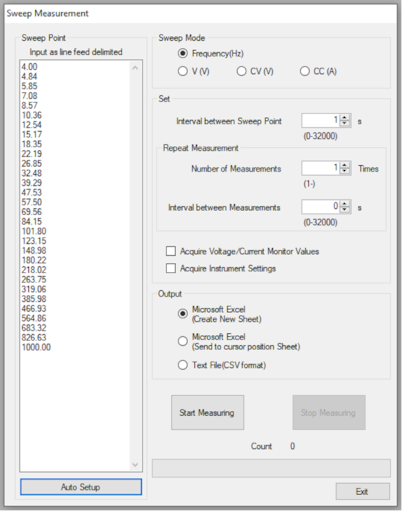Click the 5.85 sweep point line
This screenshot has width=402, height=511.
[x=30, y=86]
